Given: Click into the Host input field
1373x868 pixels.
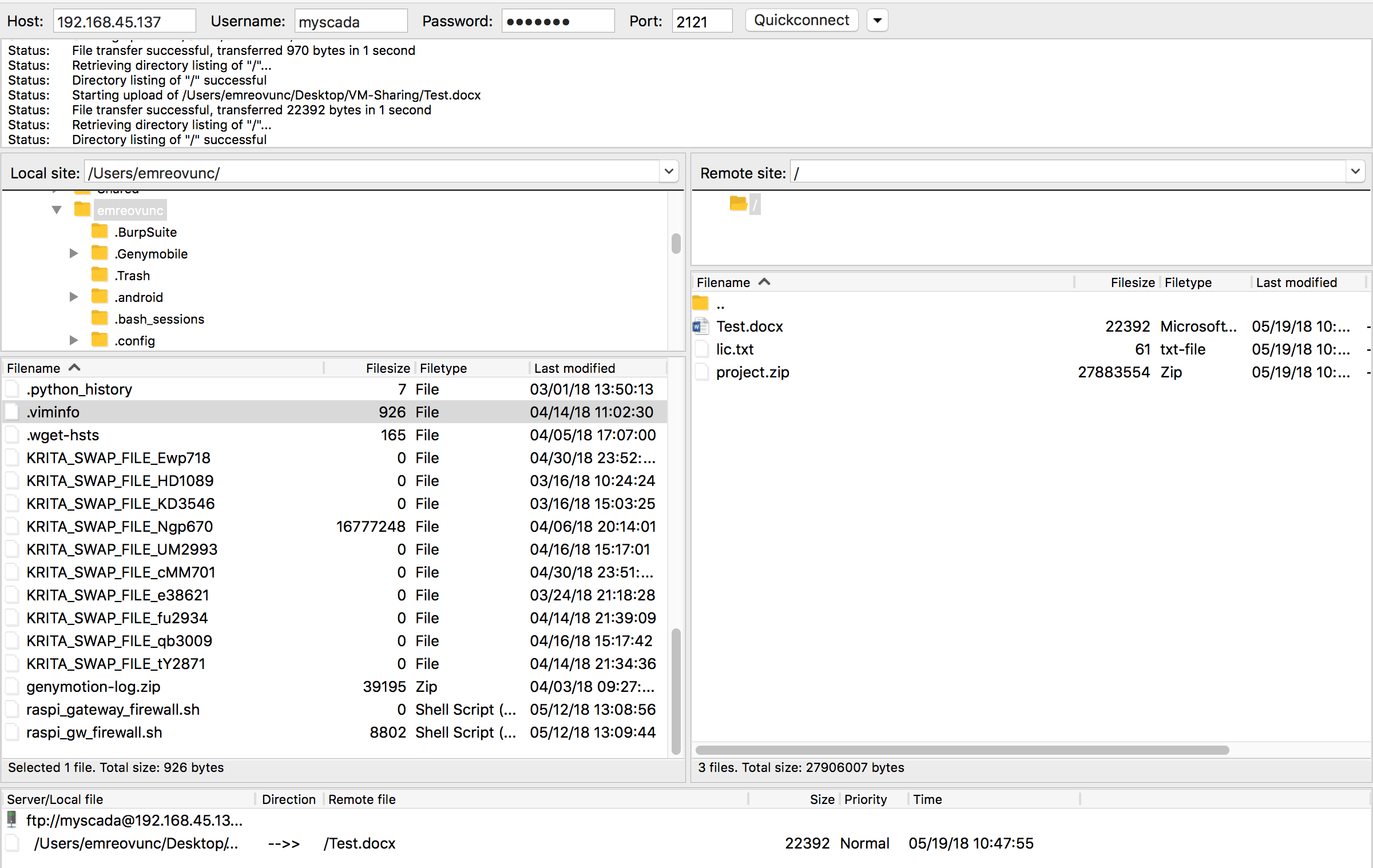Looking at the screenshot, I should click(x=124, y=22).
